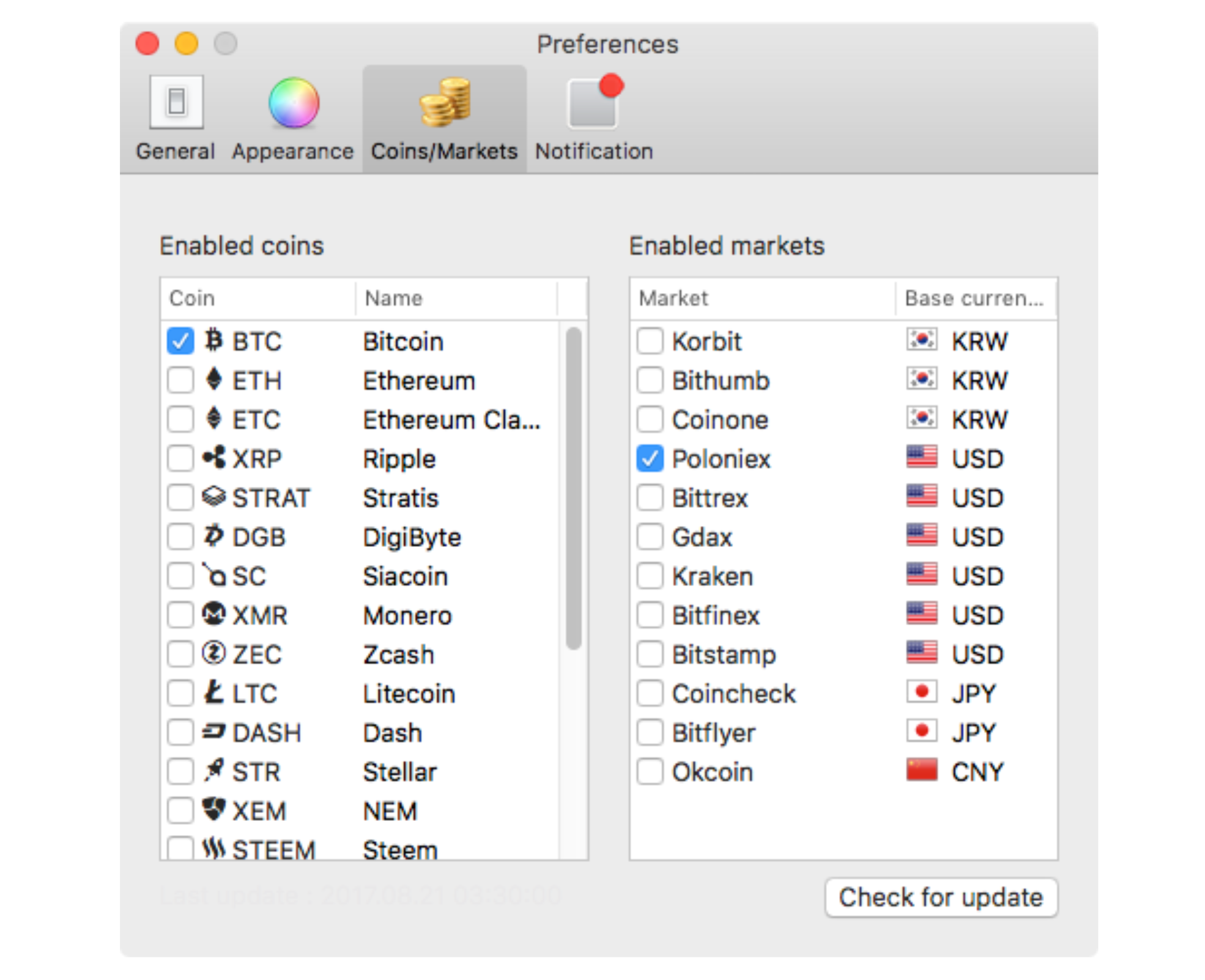Enable the Kraken market checkbox
1205x980 pixels.
click(x=650, y=576)
